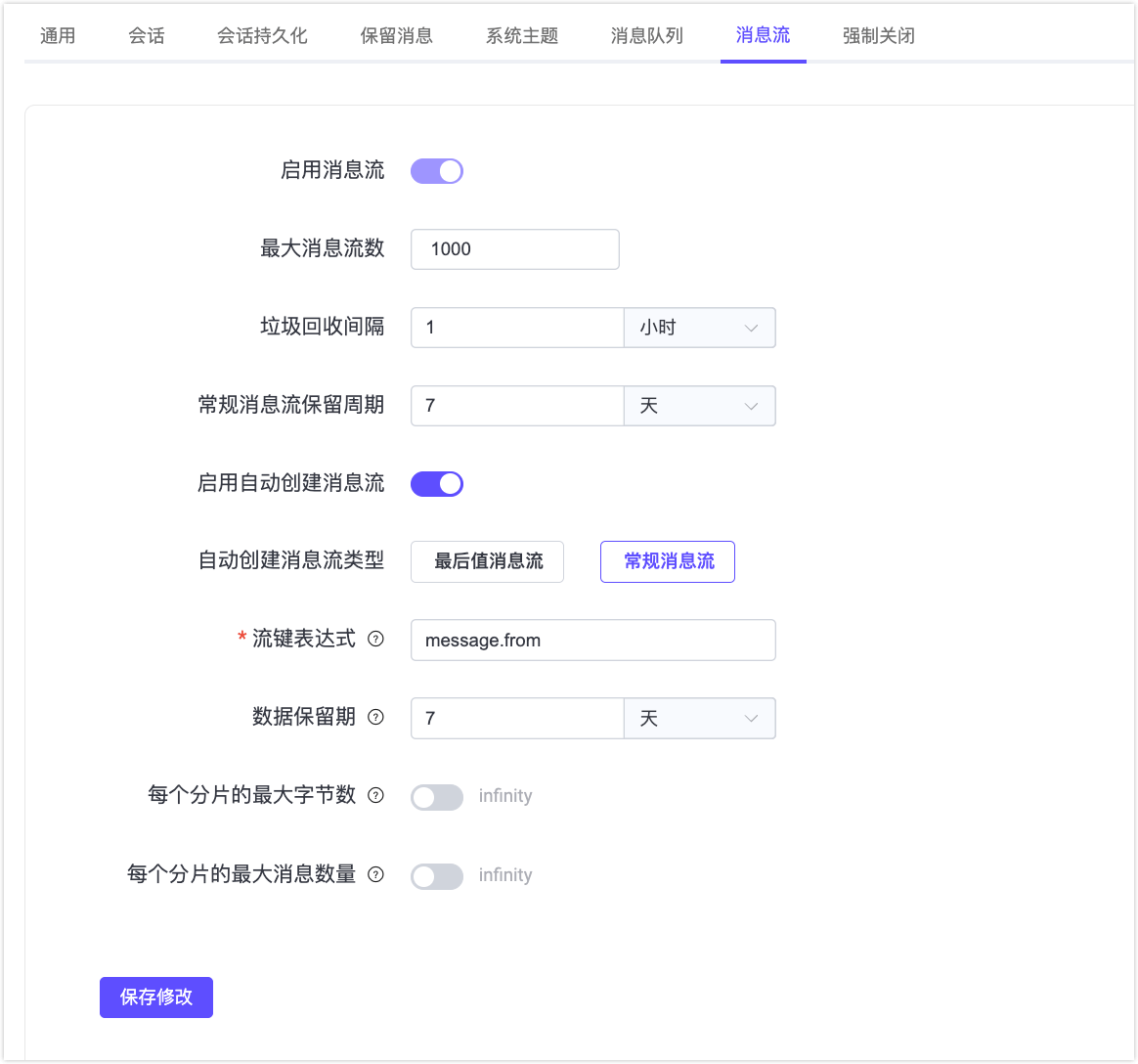Image resolution: width=1138 pixels, height=1064 pixels.
Task: Select 常规消息流 as creation type
Action: (x=668, y=561)
